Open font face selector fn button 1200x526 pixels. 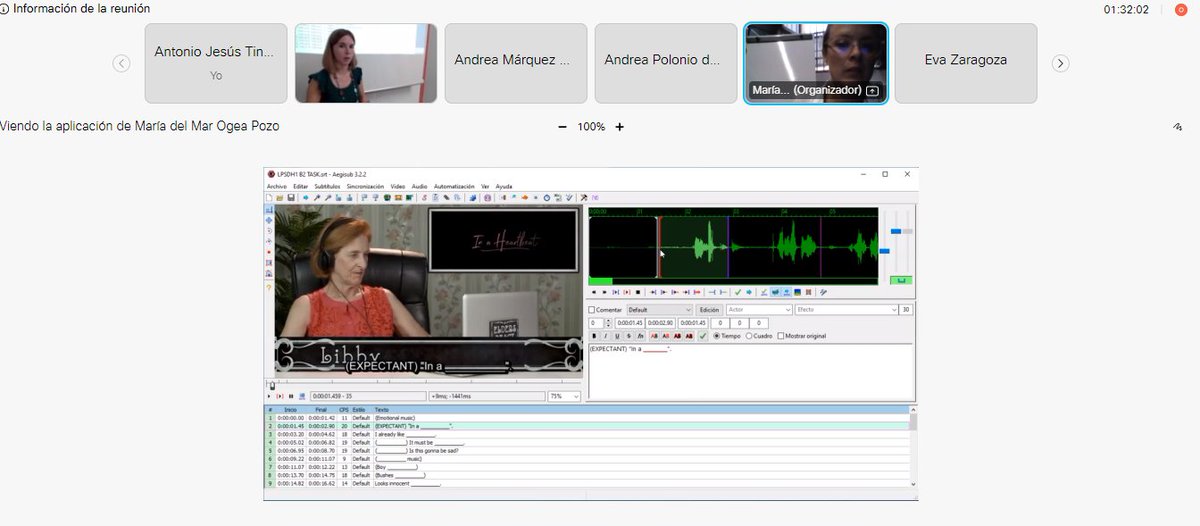pyautogui.click(x=640, y=336)
